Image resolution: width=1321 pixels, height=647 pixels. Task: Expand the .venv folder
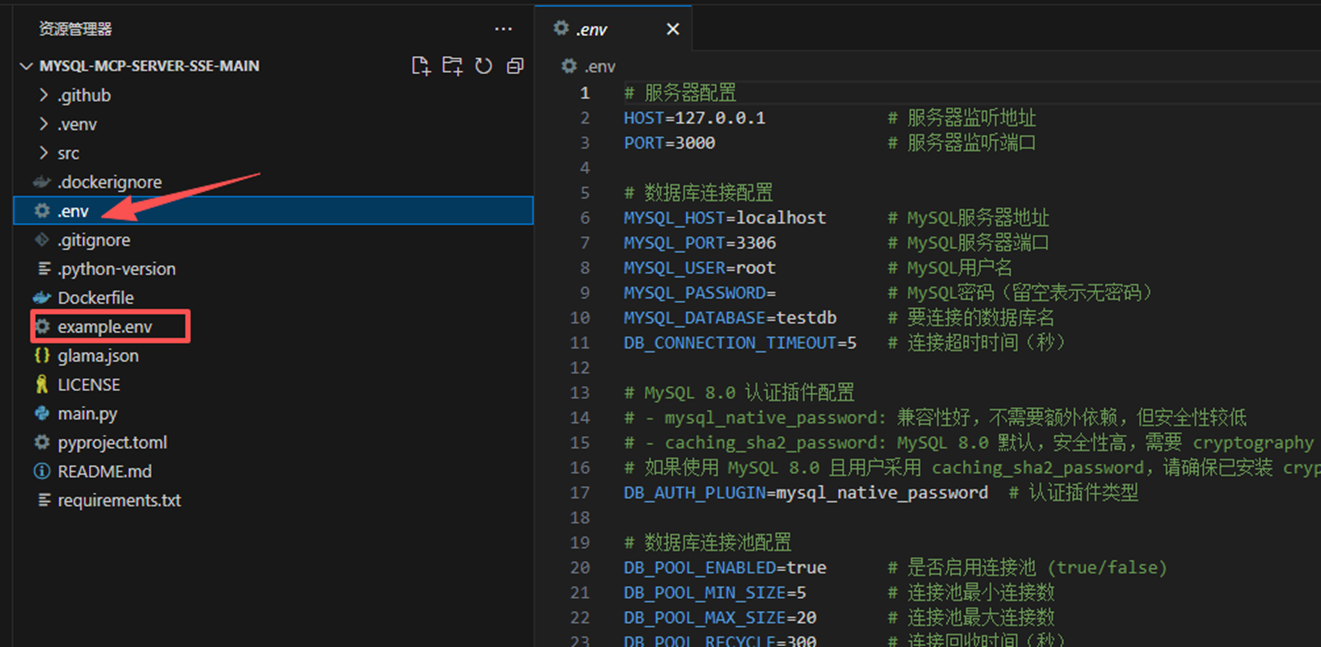45,123
